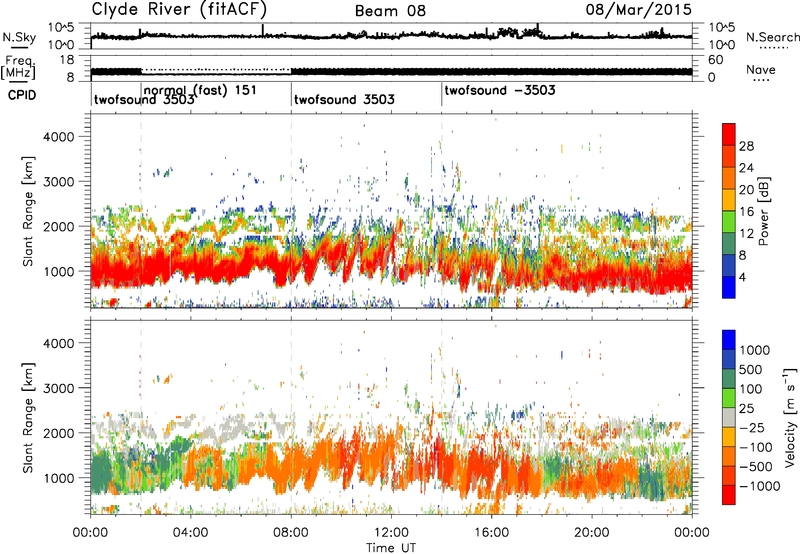Click the 'twofsound 3503' label at 08:00
The width and height of the screenshot is (800, 554).
point(344,99)
